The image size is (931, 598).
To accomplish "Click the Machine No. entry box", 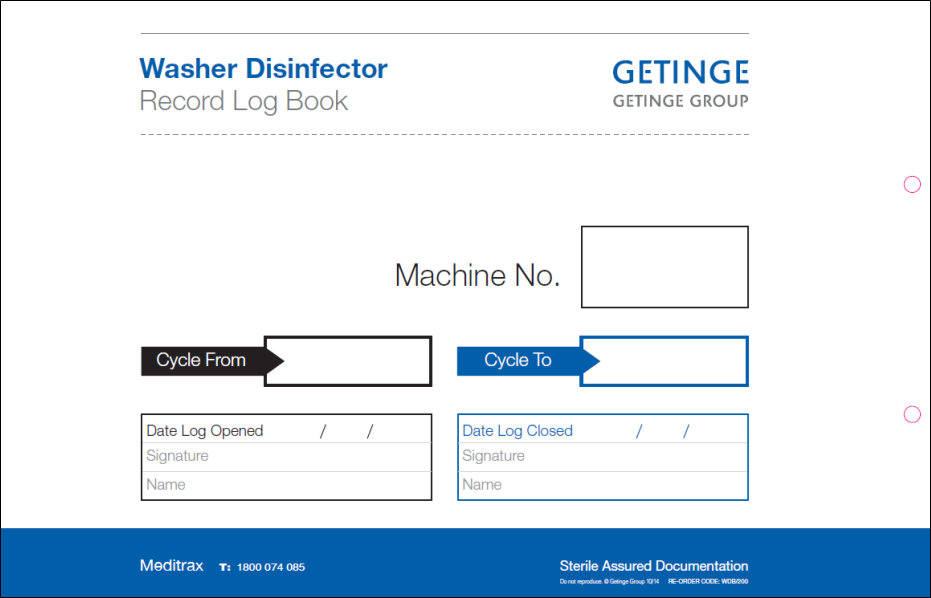I will point(664,267).
